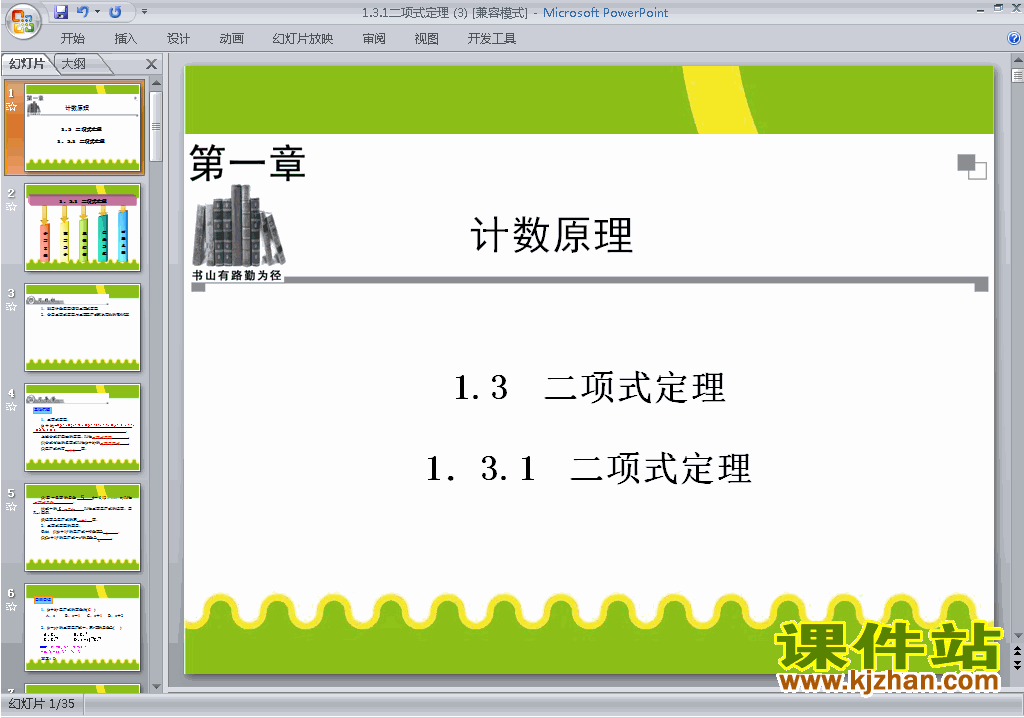Click the thumbnail panel scrollbar handle
The height and width of the screenshot is (718, 1024).
pos(155,126)
